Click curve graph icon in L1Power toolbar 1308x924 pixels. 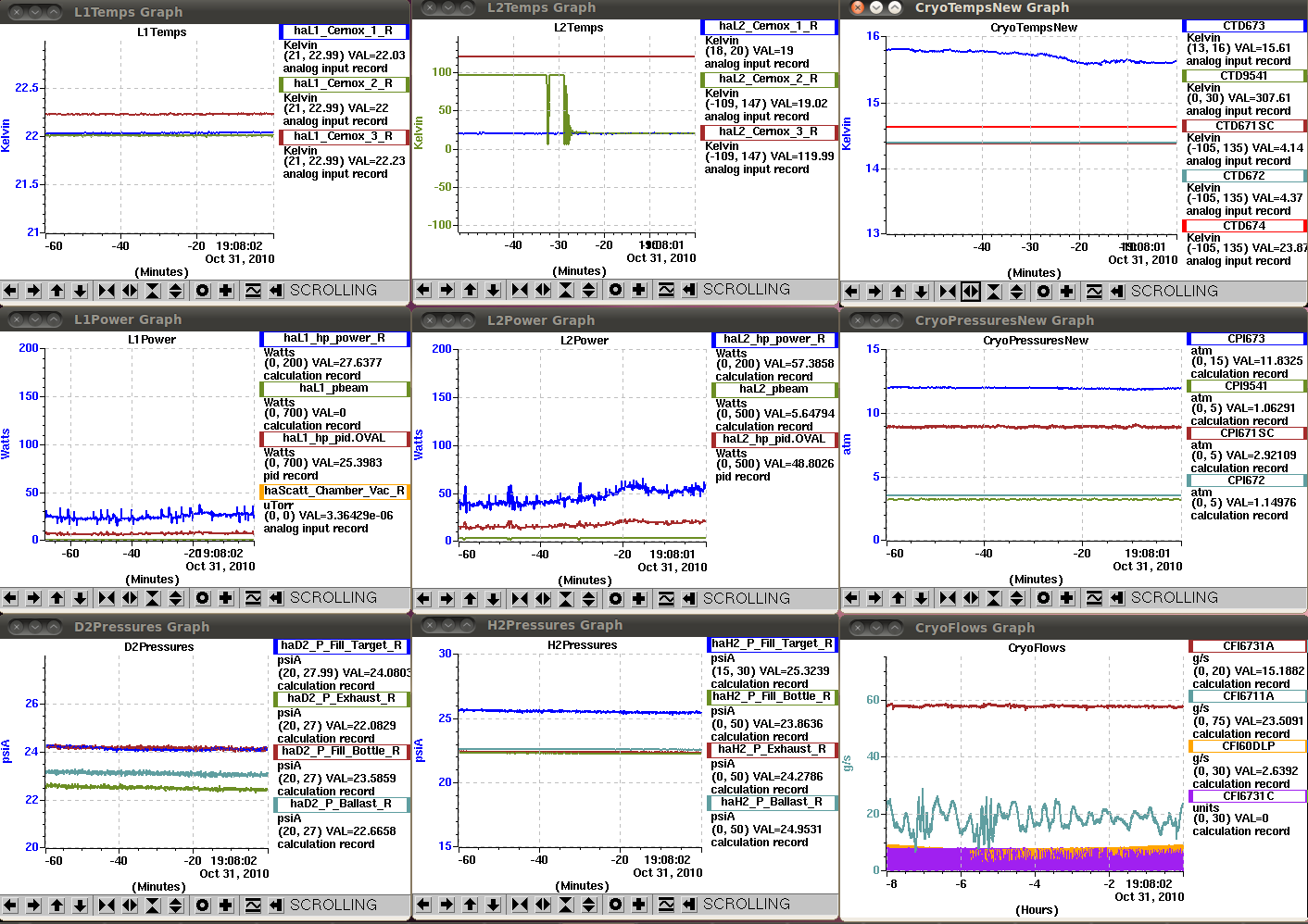click(253, 598)
